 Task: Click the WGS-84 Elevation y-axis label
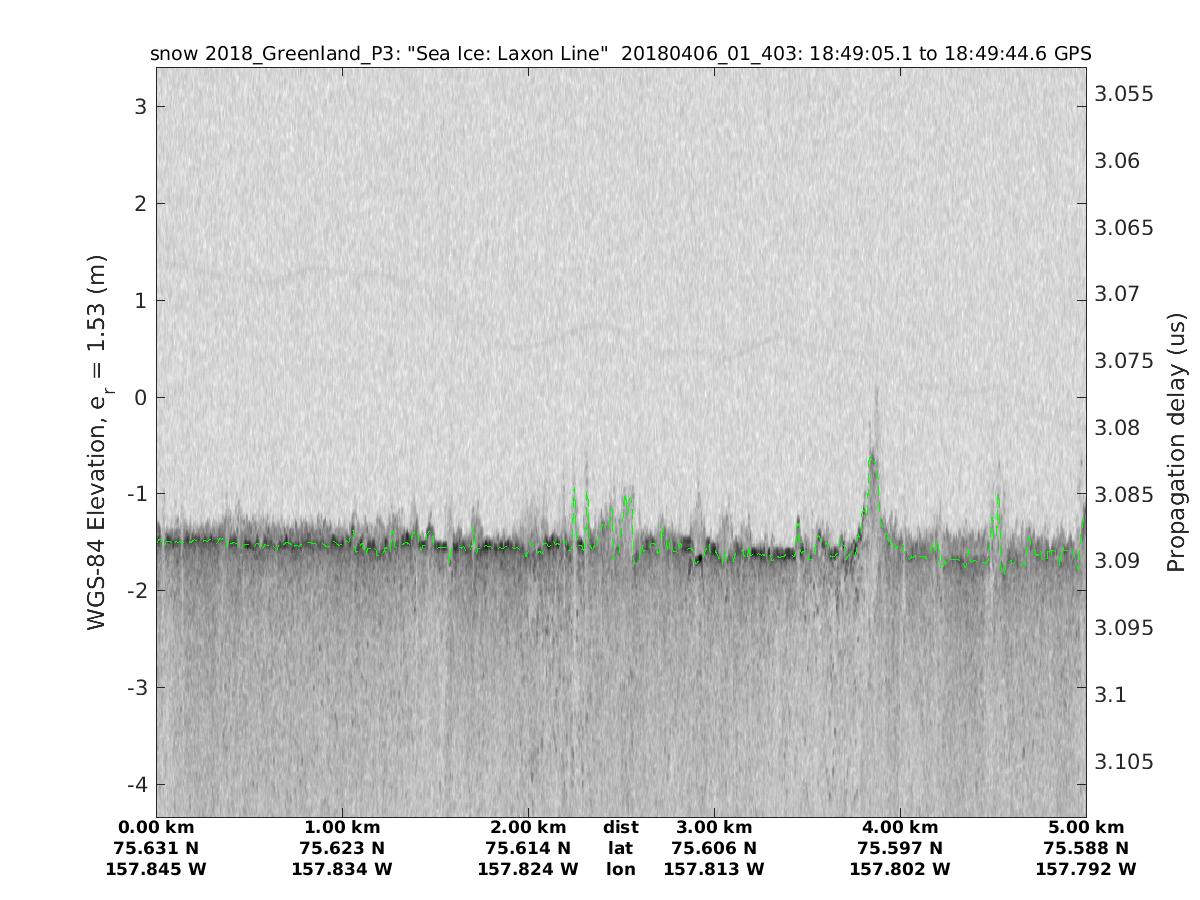[97, 442]
